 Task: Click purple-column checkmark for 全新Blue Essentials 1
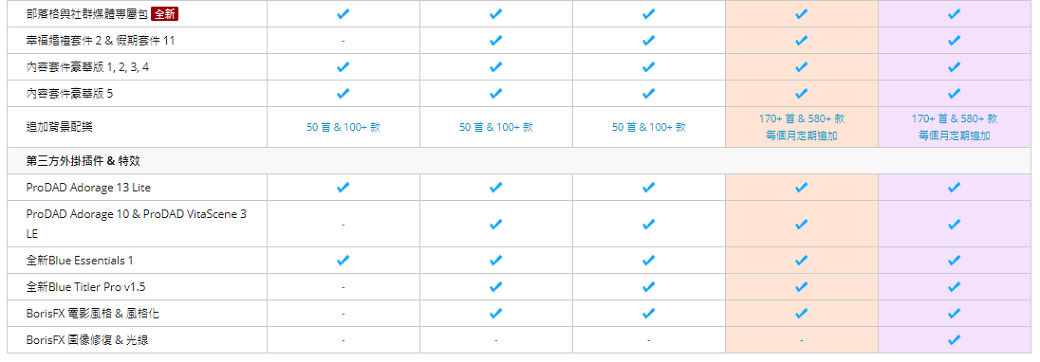click(954, 261)
